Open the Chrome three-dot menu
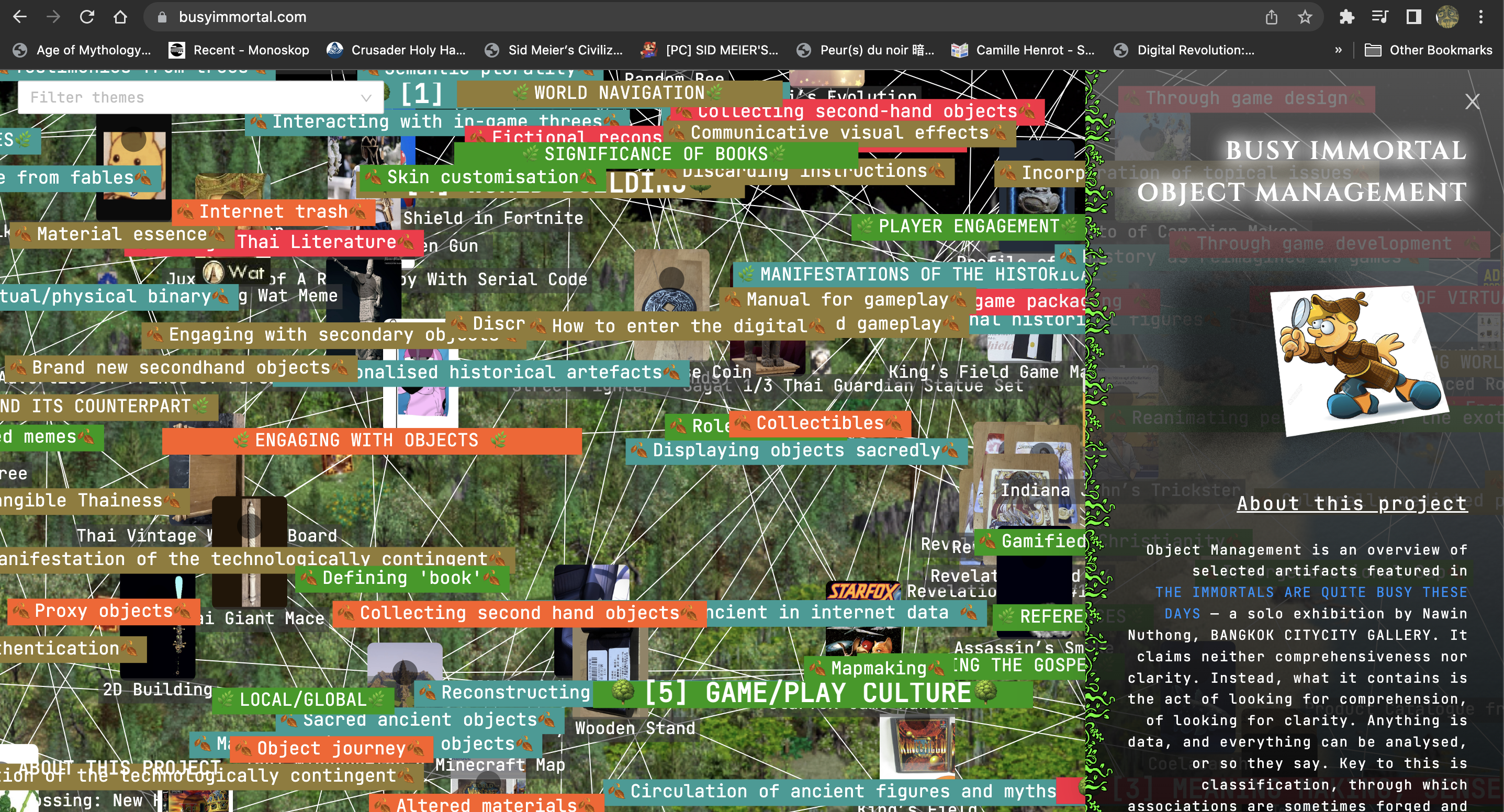Image resolution: width=1504 pixels, height=812 pixels. tap(1480, 17)
